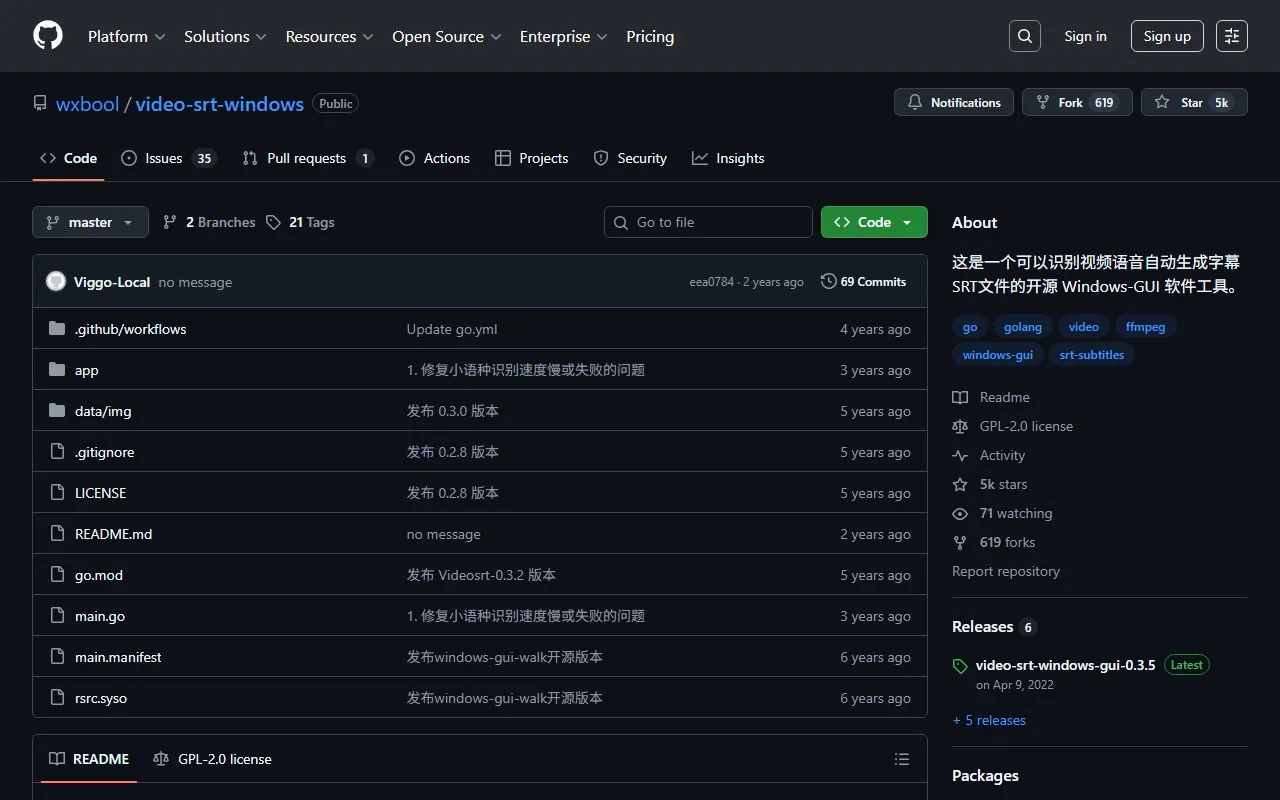Viewport: 1280px width, 800px height.
Task: Click the Notifications bell button
Action: pos(954,102)
